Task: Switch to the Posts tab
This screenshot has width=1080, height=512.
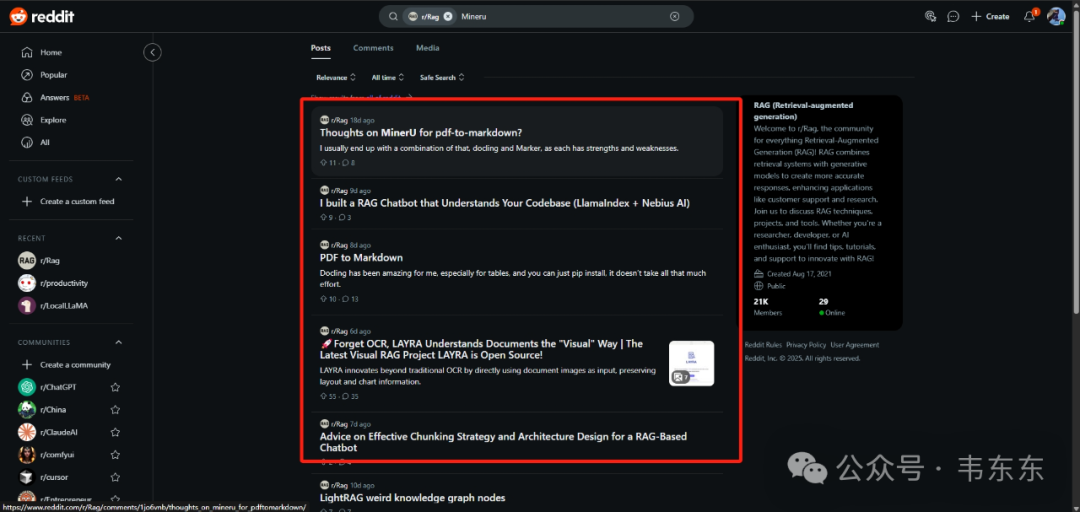Action: [320, 48]
